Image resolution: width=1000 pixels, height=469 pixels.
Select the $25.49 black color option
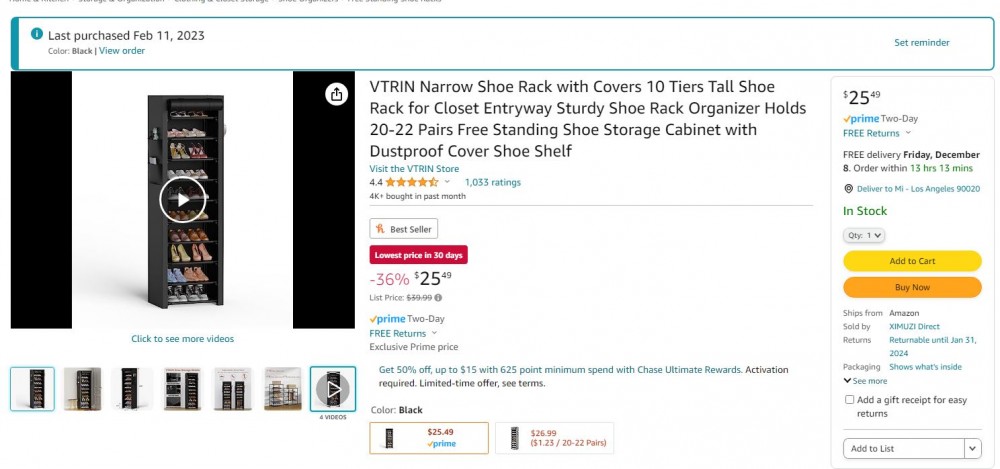(x=429, y=438)
